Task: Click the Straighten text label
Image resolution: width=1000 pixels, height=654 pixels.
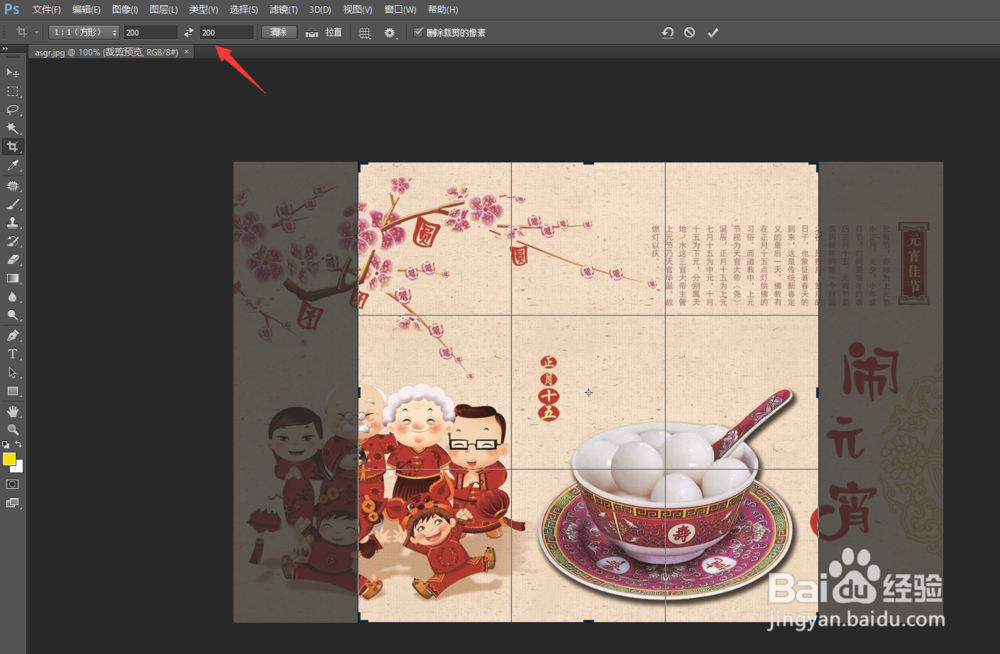Action: click(x=334, y=33)
